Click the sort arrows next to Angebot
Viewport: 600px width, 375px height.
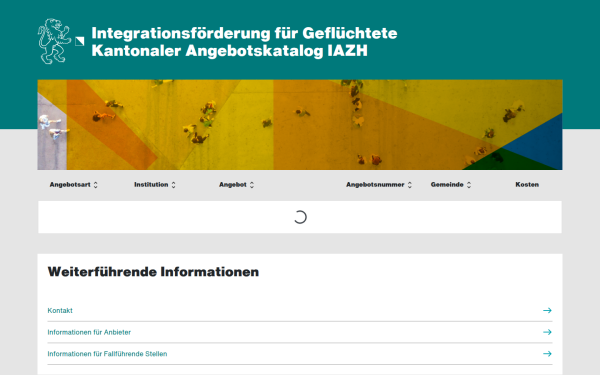[x=251, y=185]
